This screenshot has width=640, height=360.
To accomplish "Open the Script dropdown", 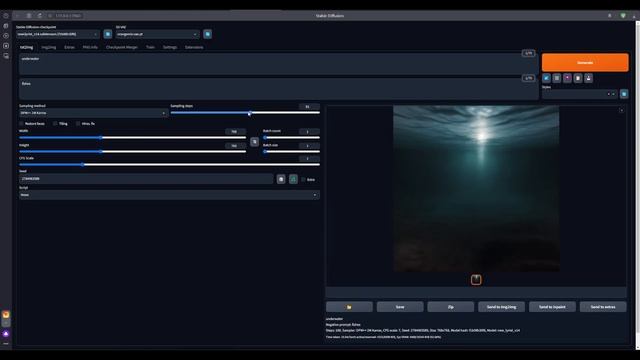I will pyautogui.click(x=169, y=195).
